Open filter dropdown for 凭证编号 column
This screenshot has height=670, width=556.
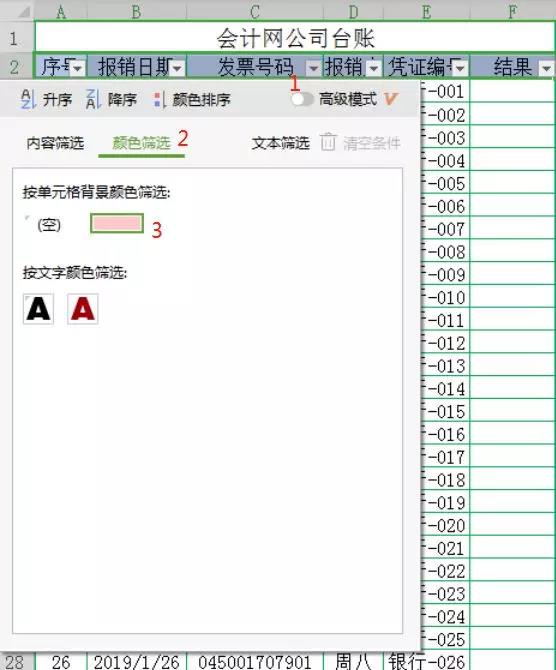460,68
